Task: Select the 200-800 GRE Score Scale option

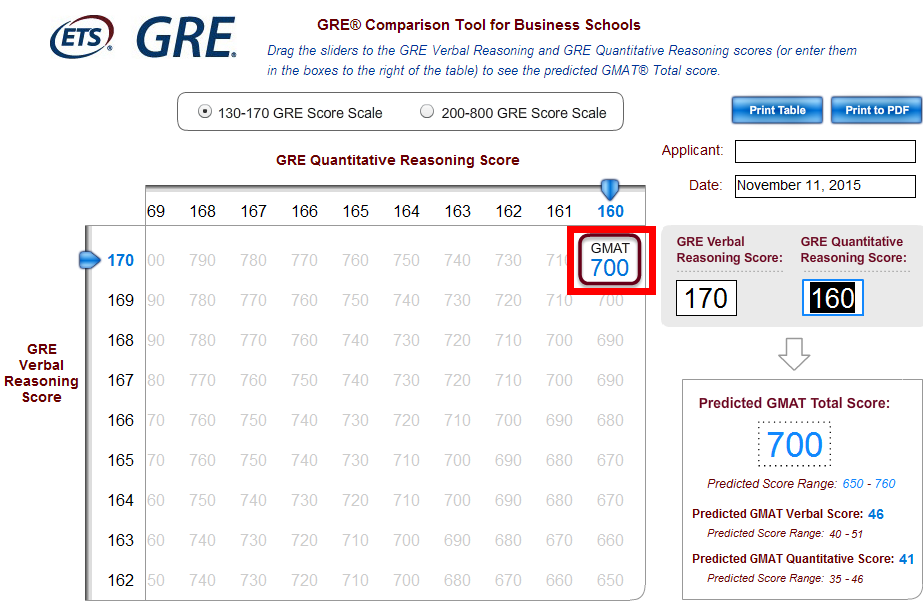Action: click(427, 112)
